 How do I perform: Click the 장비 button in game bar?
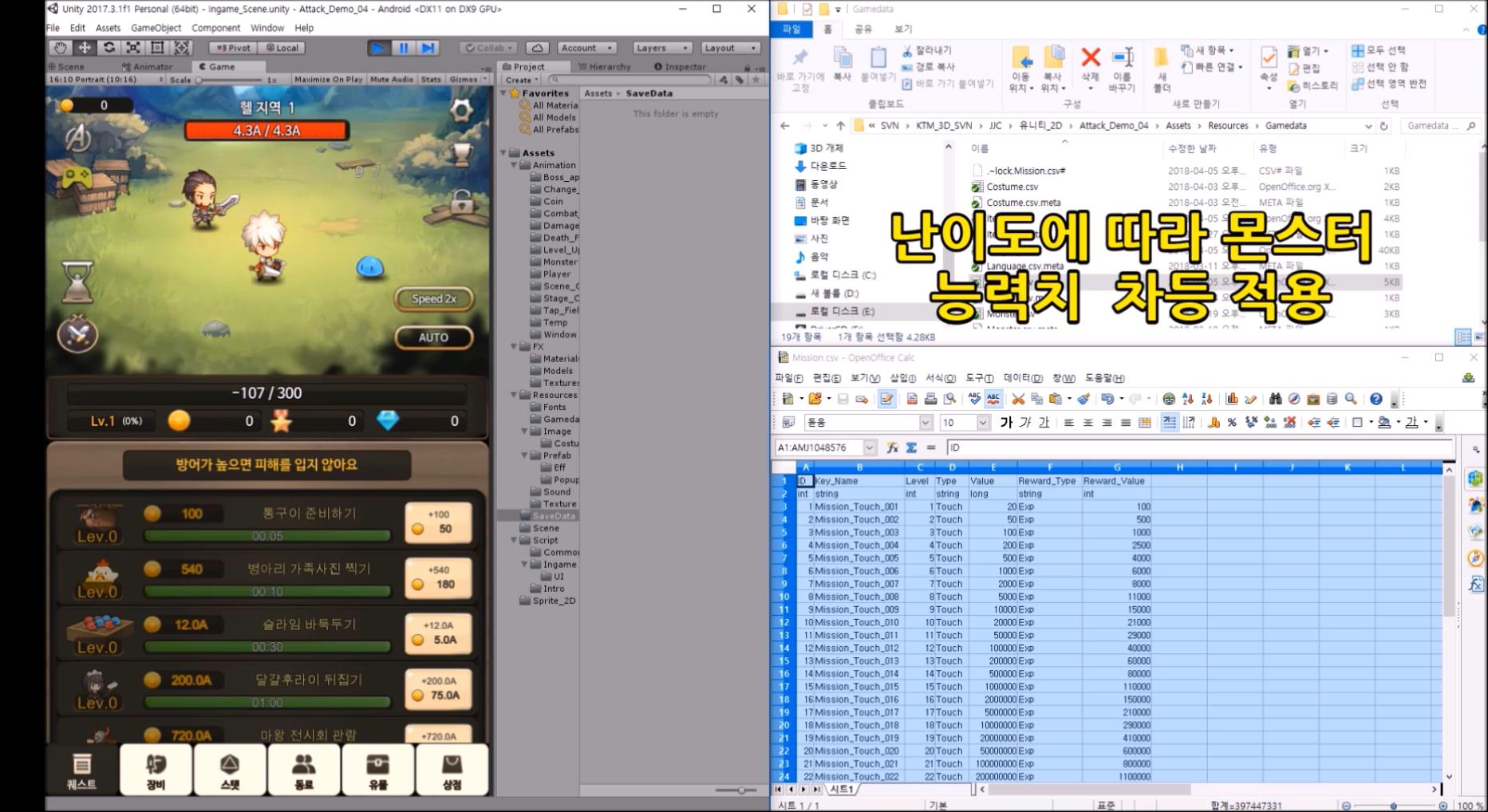tap(156, 771)
